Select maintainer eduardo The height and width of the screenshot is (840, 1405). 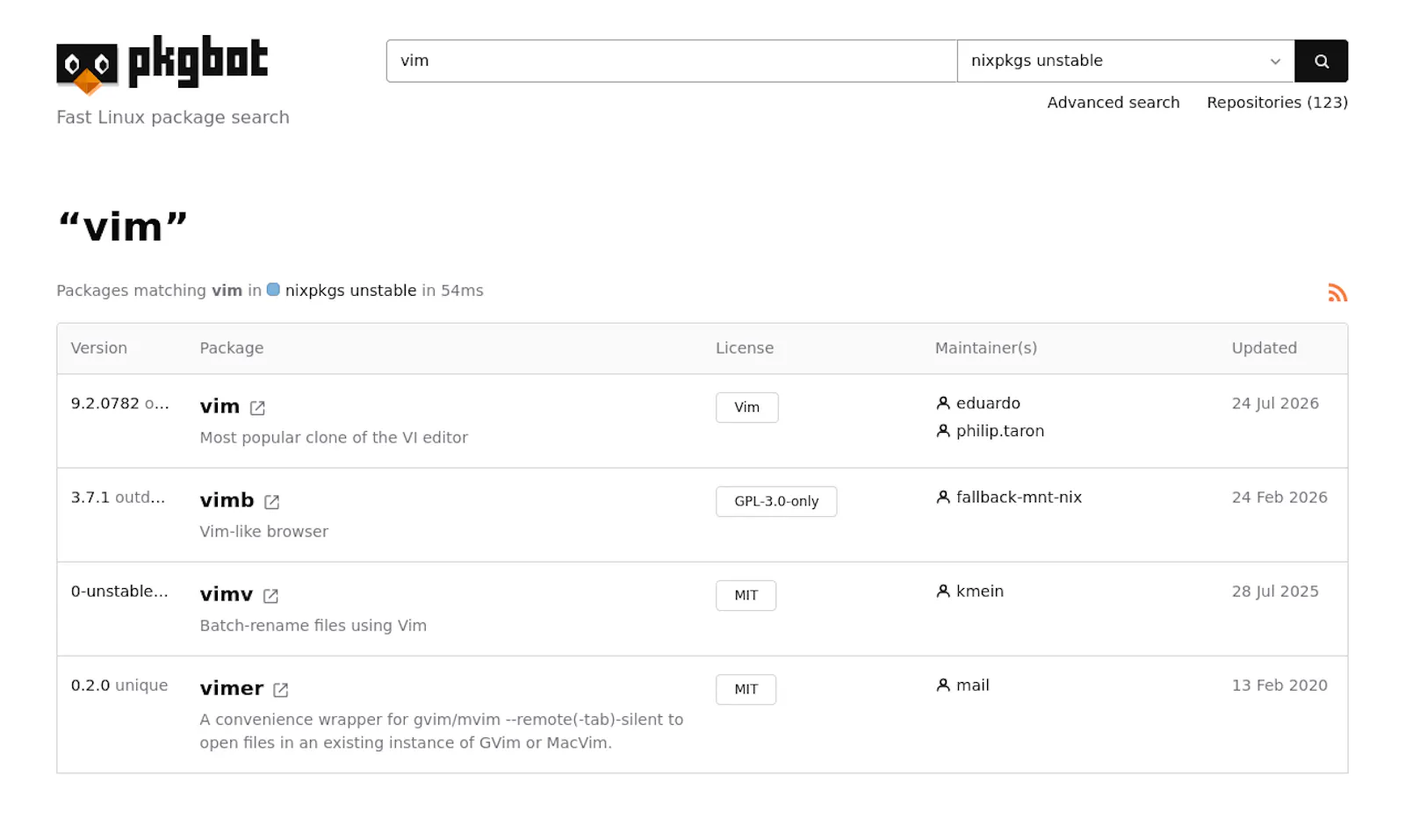pos(988,403)
